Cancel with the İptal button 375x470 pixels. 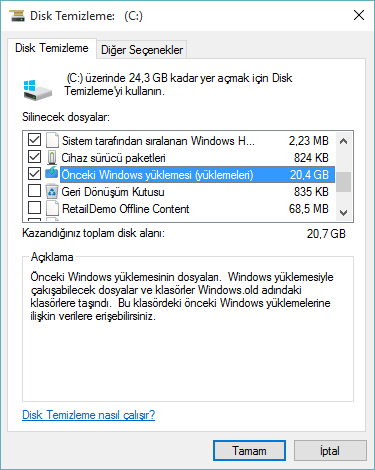330,451
